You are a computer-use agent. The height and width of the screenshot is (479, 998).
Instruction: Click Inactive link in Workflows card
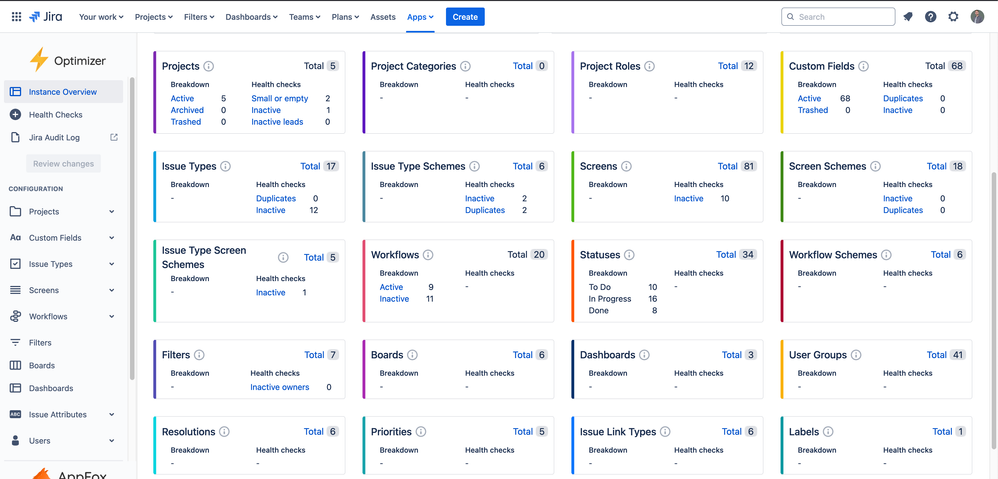(394, 298)
